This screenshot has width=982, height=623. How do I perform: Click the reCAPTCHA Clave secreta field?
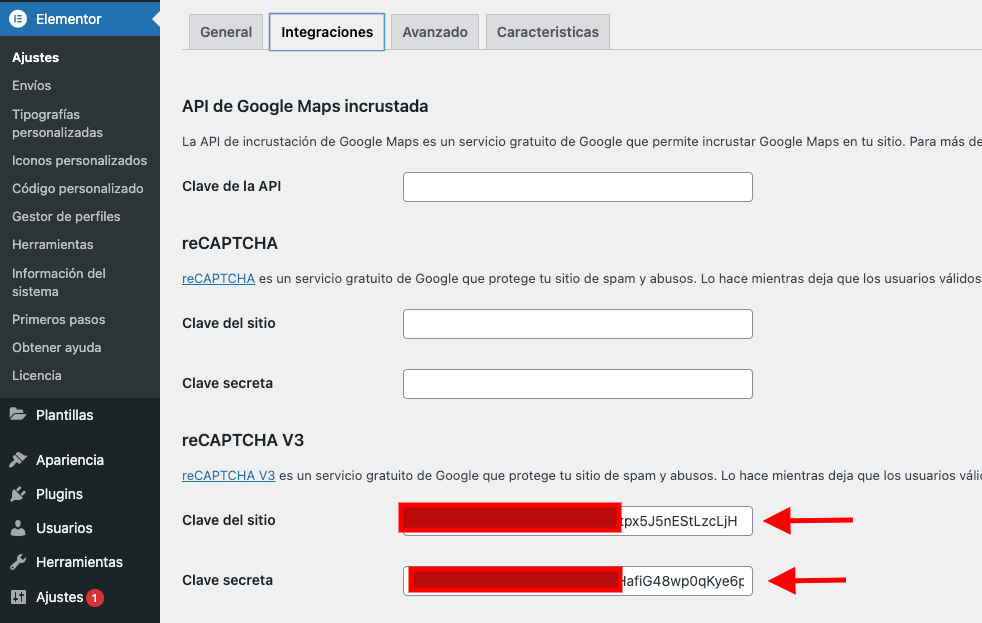pos(577,384)
